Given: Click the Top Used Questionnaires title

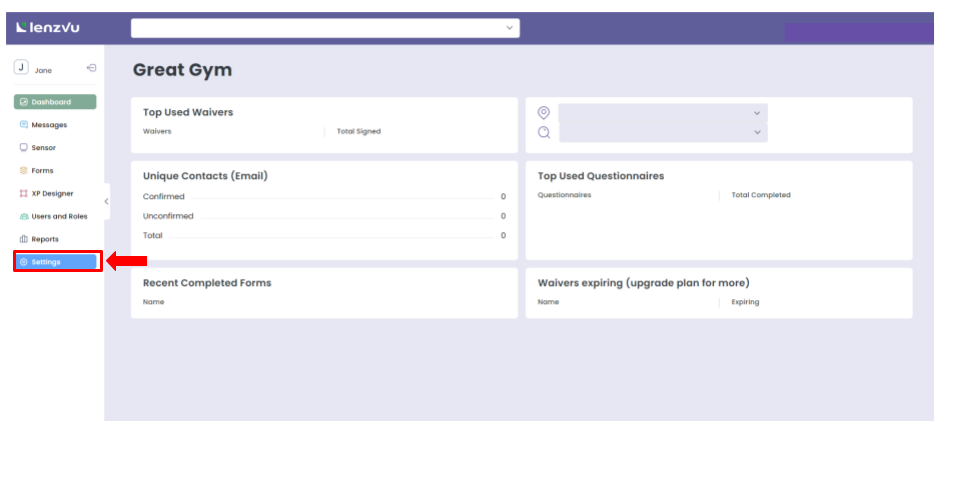Looking at the screenshot, I should [601, 176].
